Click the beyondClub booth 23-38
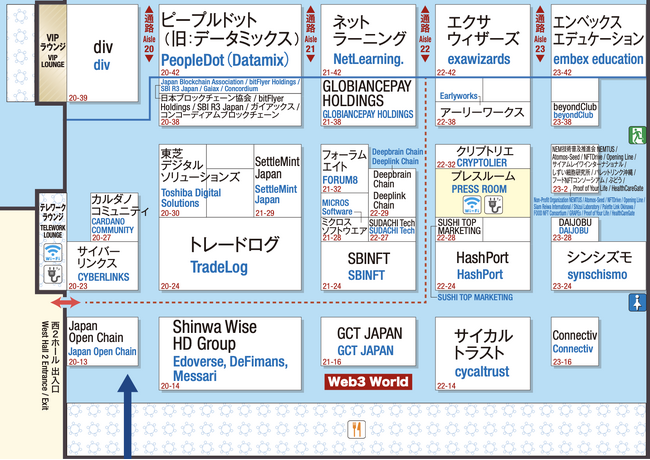This screenshot has width=650, height=460. tap(575, 114)
